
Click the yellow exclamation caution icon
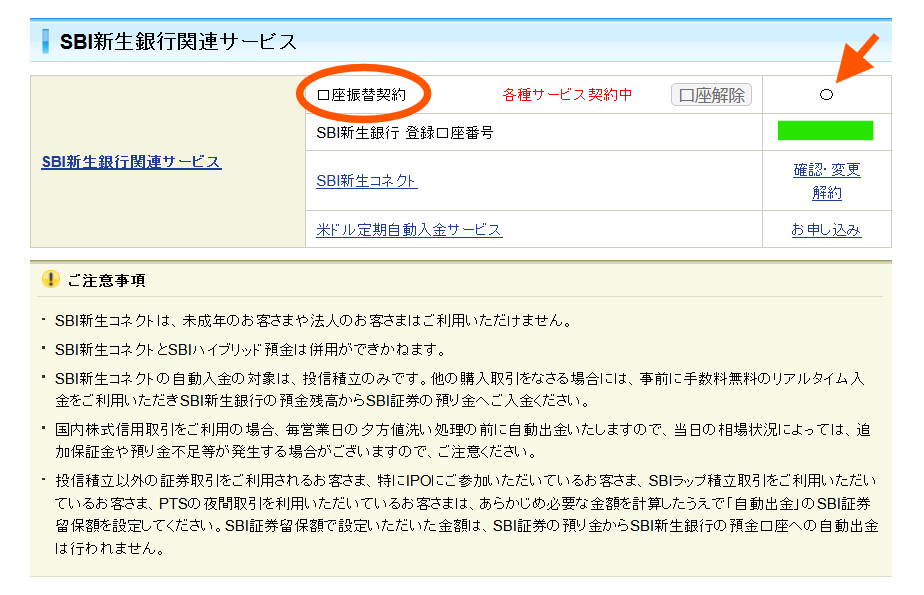pyautogui.click(x=51, y=279)
